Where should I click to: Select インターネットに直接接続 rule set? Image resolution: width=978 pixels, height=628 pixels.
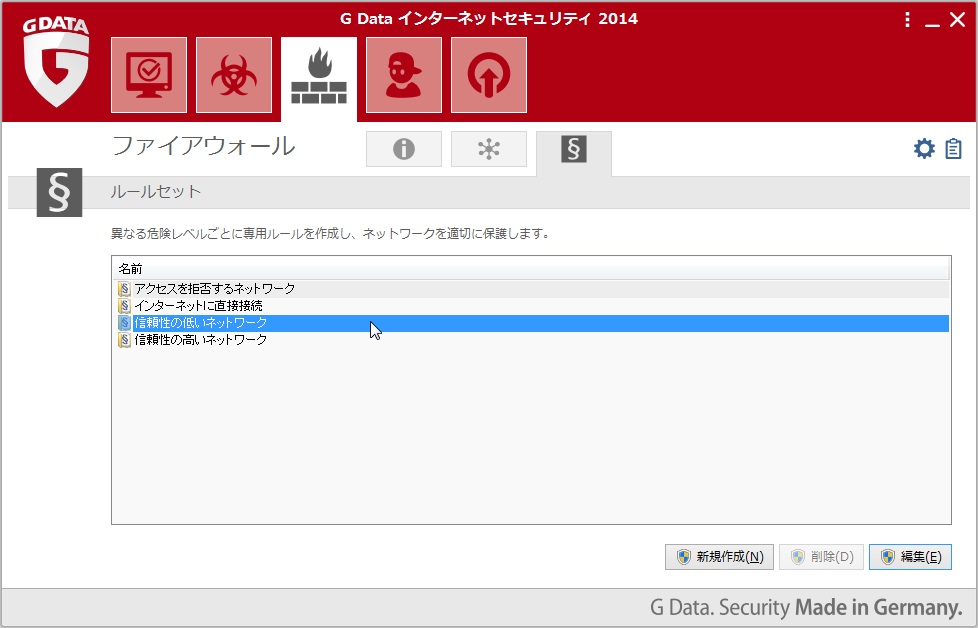(x=198, y=306)
